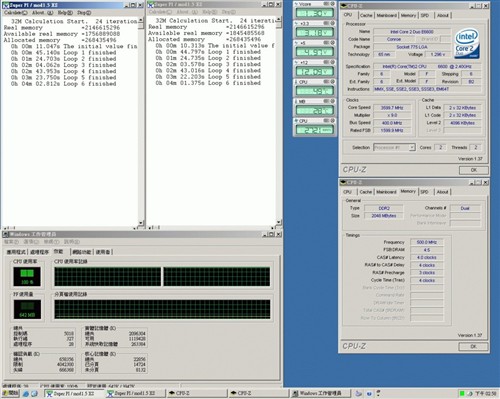500x399 pixels.
Task: Click the gray rectangular button on the +12 widget
Action: pos(326,62)
